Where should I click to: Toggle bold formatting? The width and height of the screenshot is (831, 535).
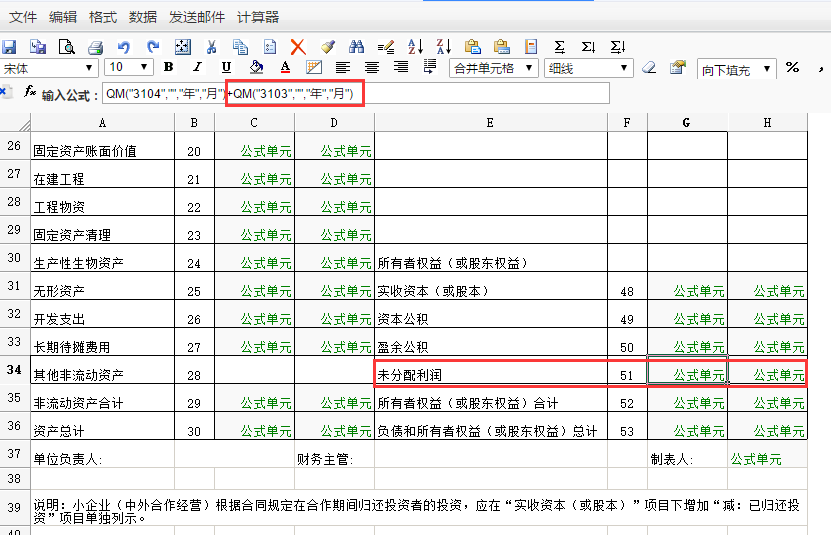168,68
